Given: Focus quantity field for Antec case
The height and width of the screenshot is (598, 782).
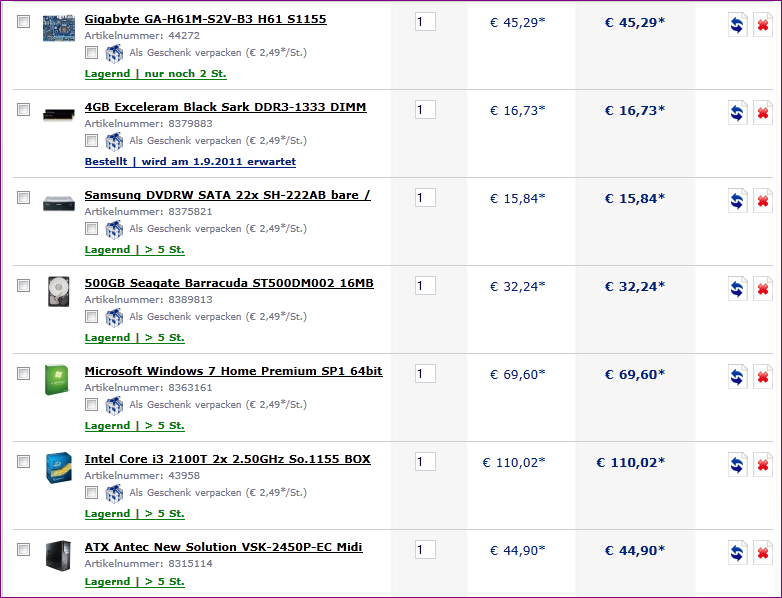Looking at the screenshot, I should click(425, 550).
